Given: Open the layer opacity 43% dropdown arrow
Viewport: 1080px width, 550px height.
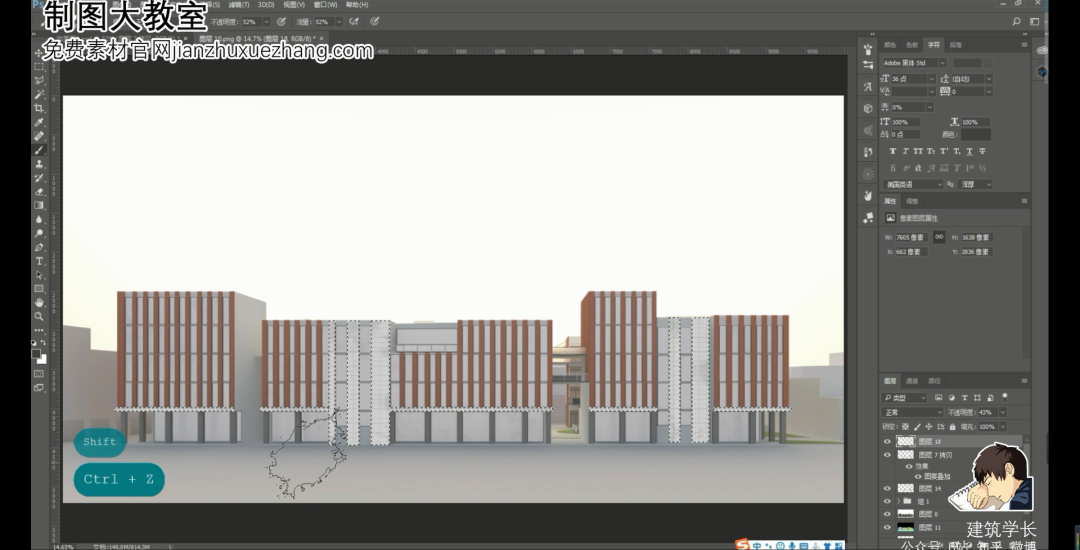Looking at the screenshot, I should pos(1002,412).
